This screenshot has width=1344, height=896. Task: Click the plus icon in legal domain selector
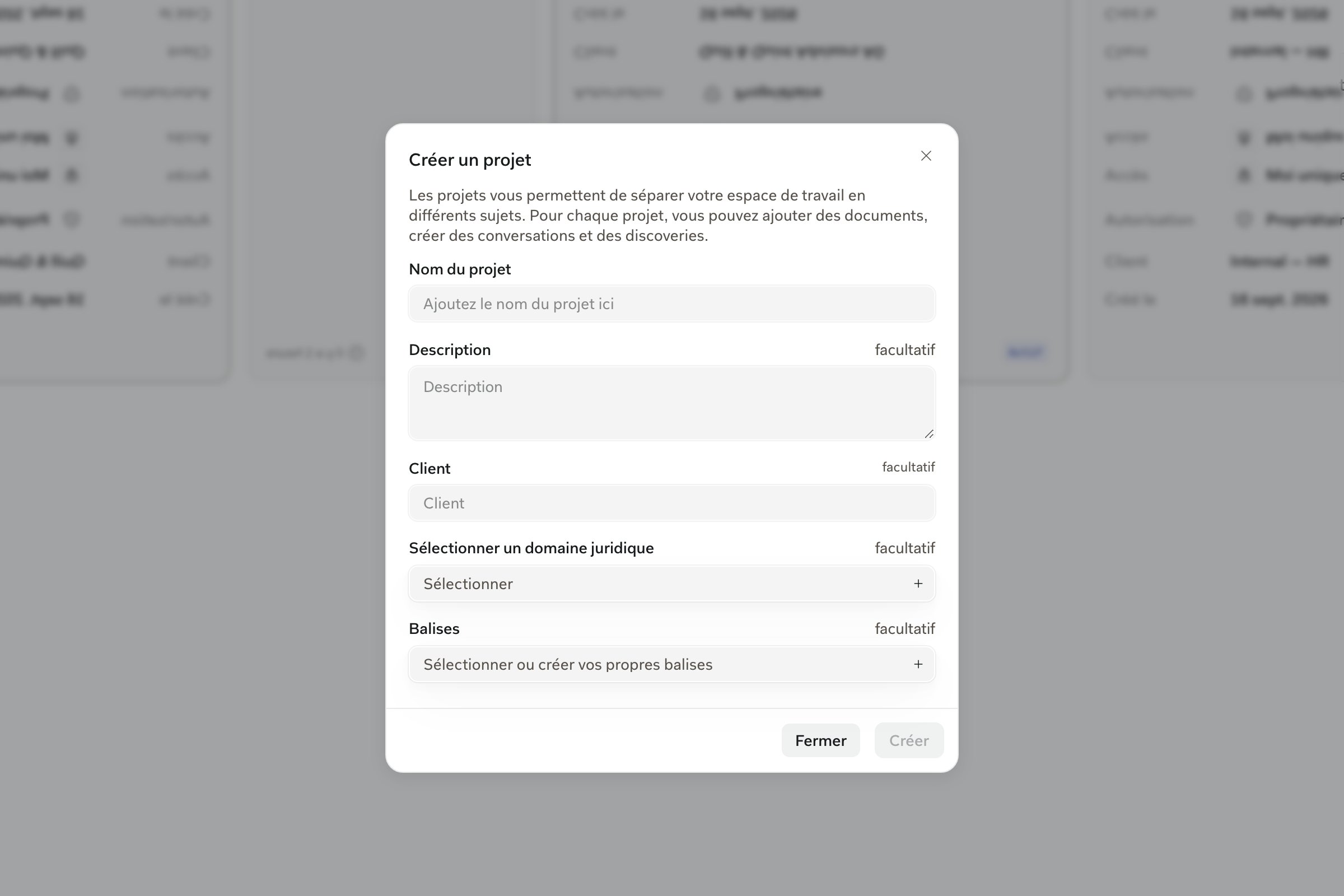coord(918,584)
